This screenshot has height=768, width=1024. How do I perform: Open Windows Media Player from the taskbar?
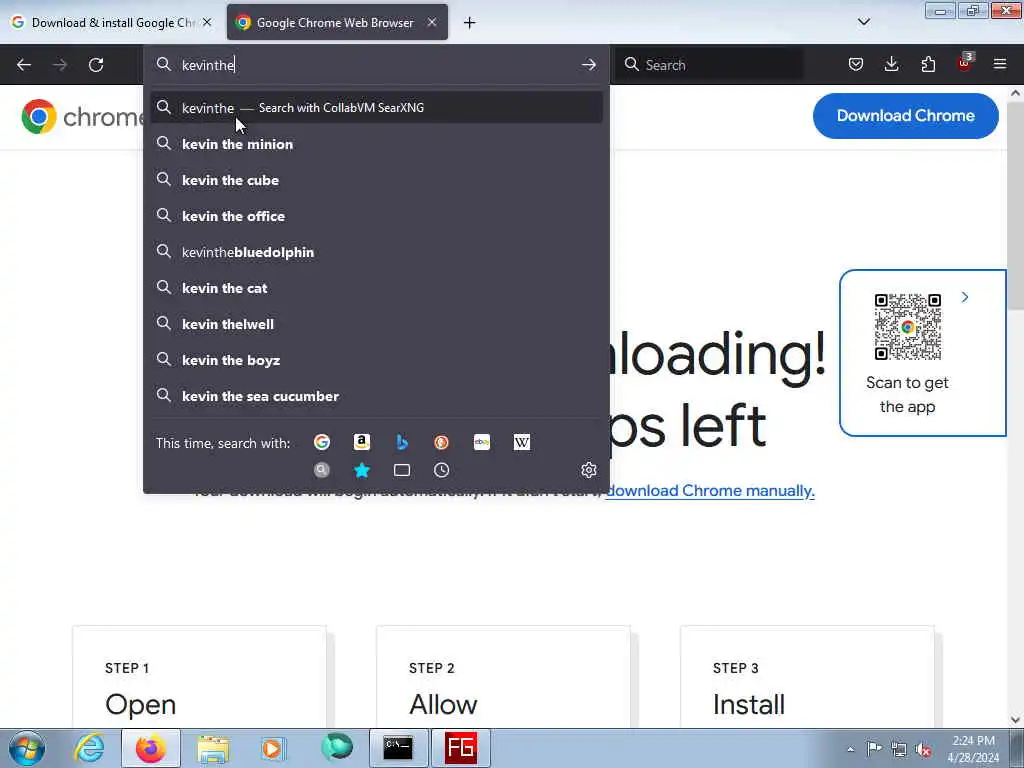(273, 748)
